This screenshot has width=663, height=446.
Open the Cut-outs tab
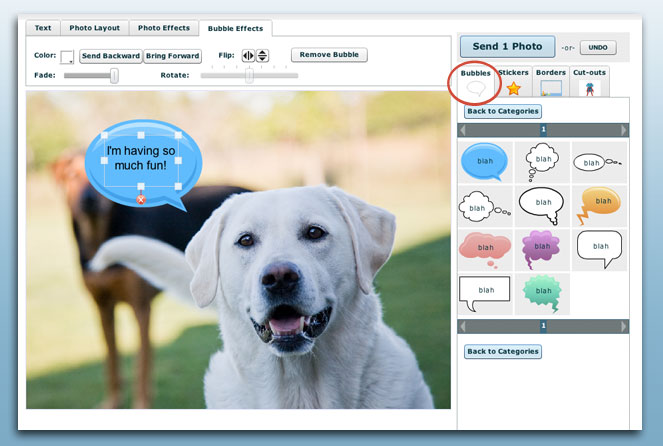click(589, 82)
